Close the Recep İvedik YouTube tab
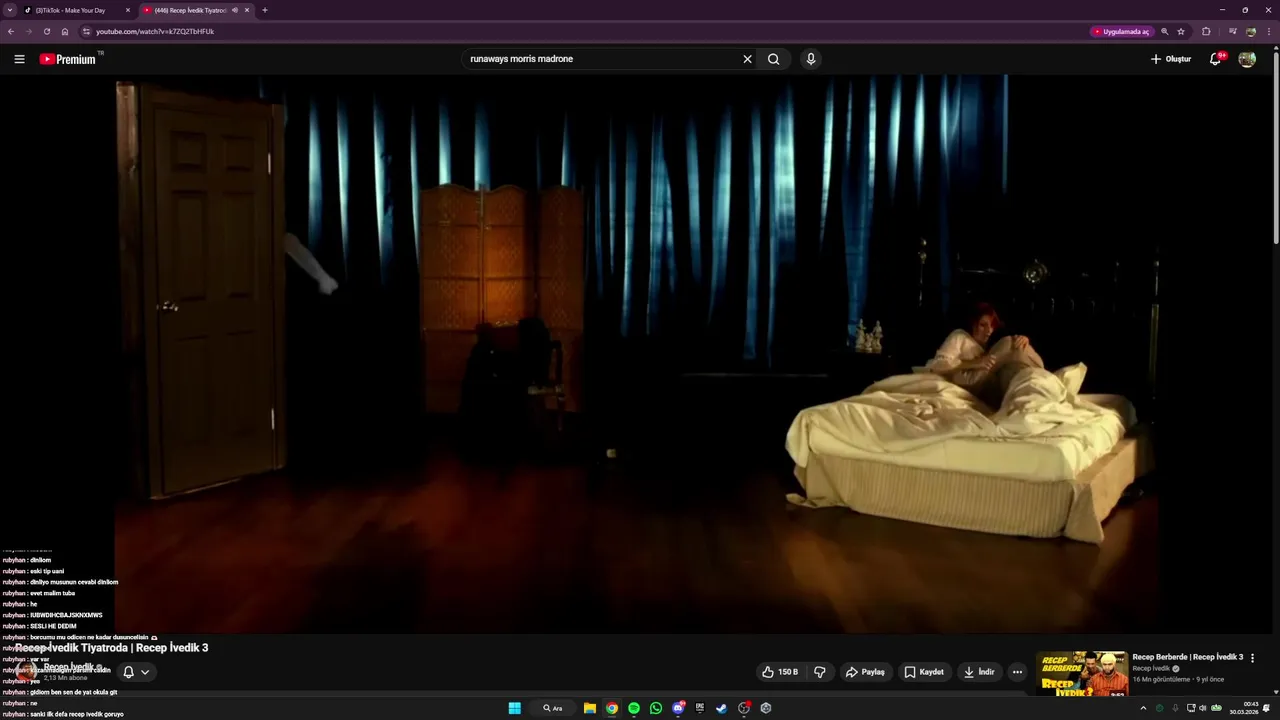The width and height of the screenshot is (1280, 720). pyautogui.click(x=247, y=10)
